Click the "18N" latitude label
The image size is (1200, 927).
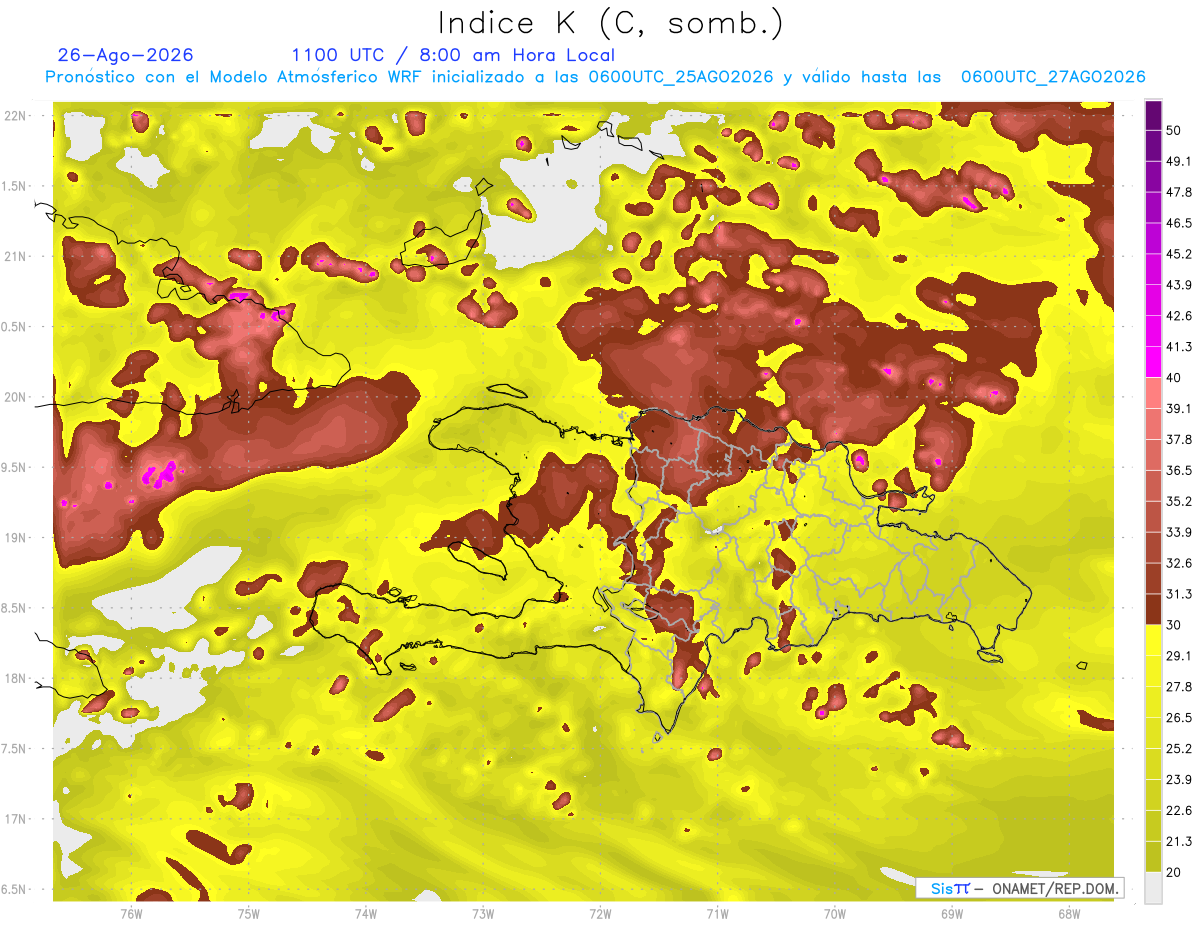point(15,678)
